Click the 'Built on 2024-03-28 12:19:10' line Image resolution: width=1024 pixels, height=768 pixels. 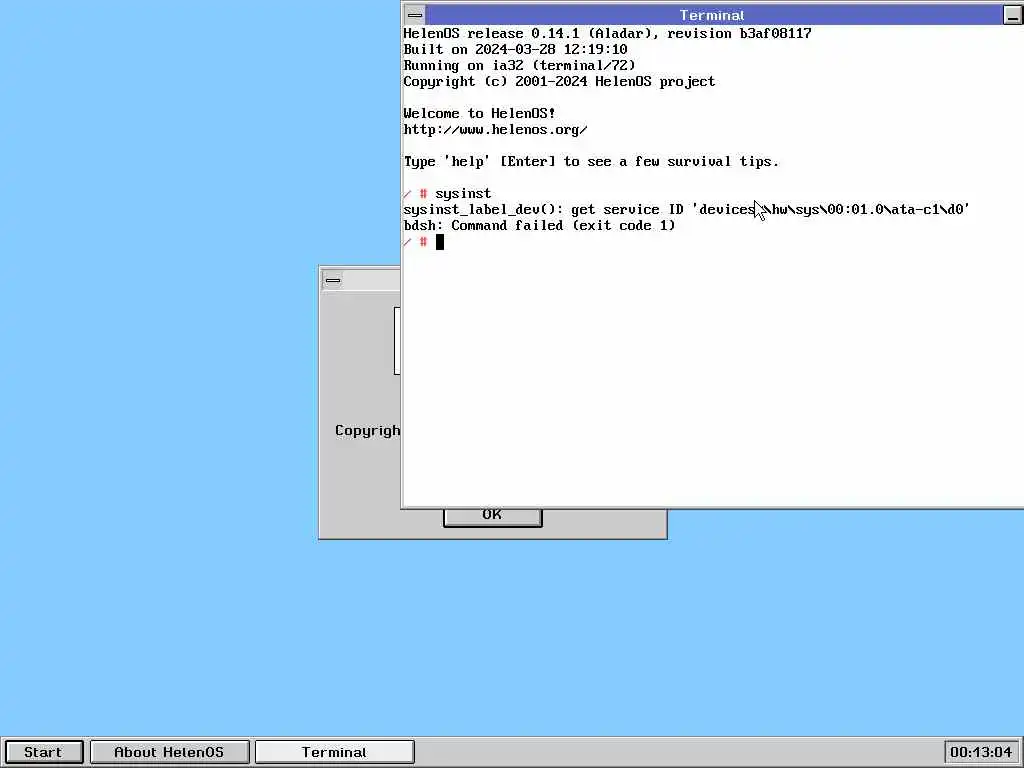(x=515, y=49)
